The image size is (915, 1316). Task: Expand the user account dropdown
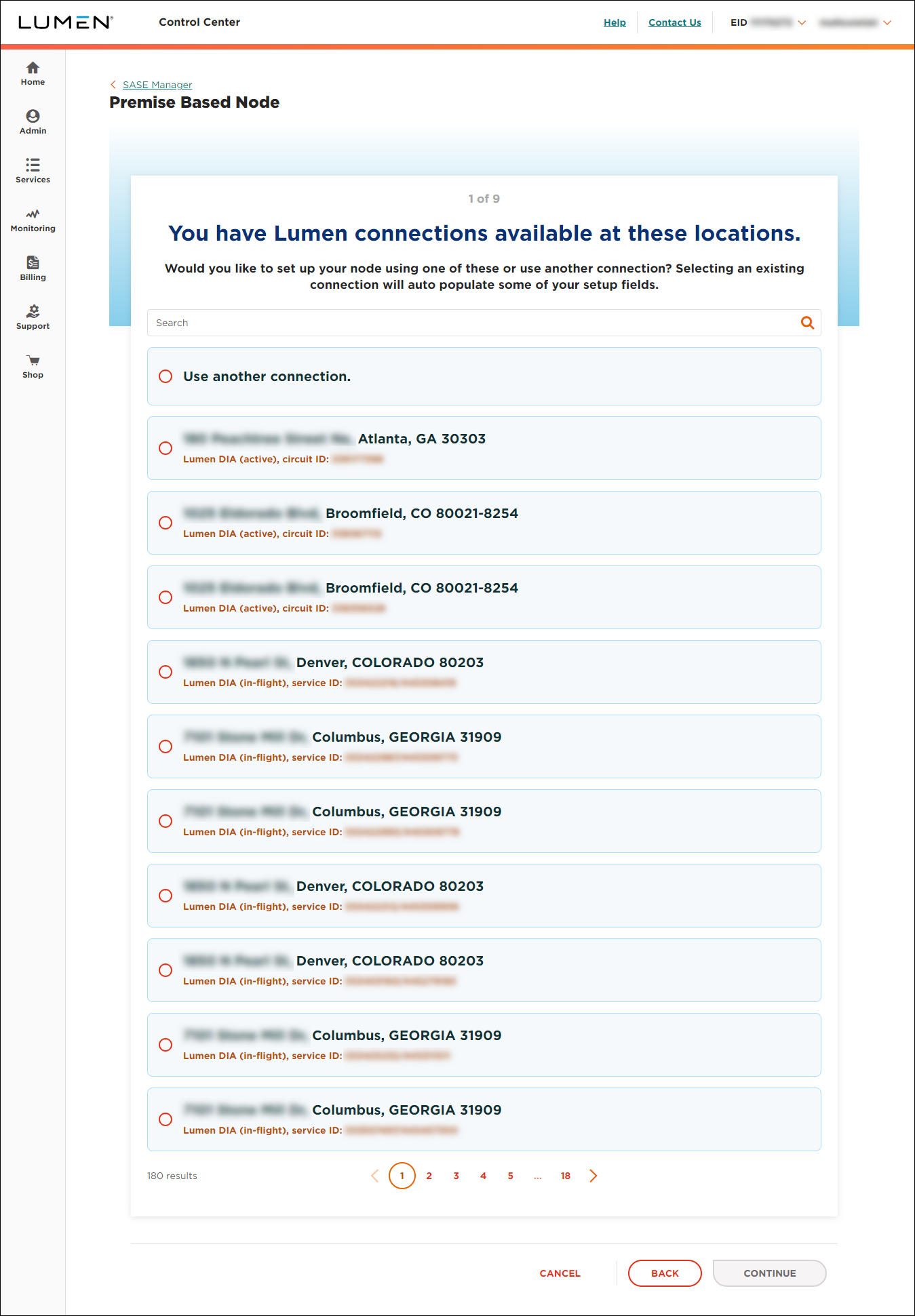pos(887,22)
